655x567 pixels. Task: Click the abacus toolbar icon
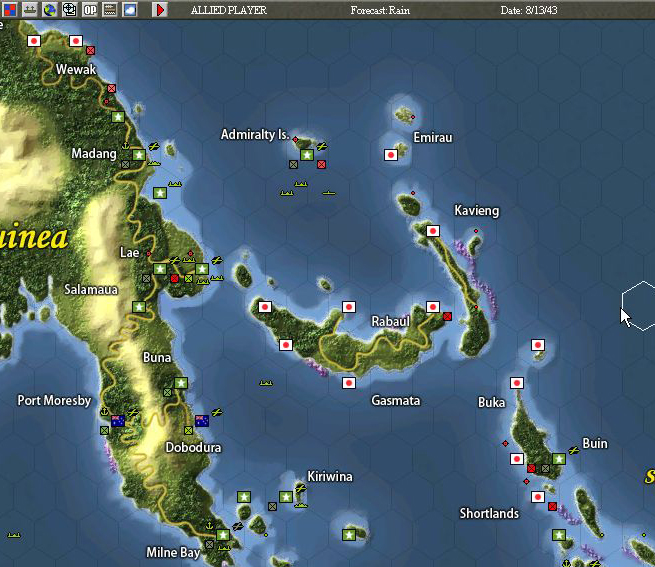pyautogui.click(x=110, y=9)
